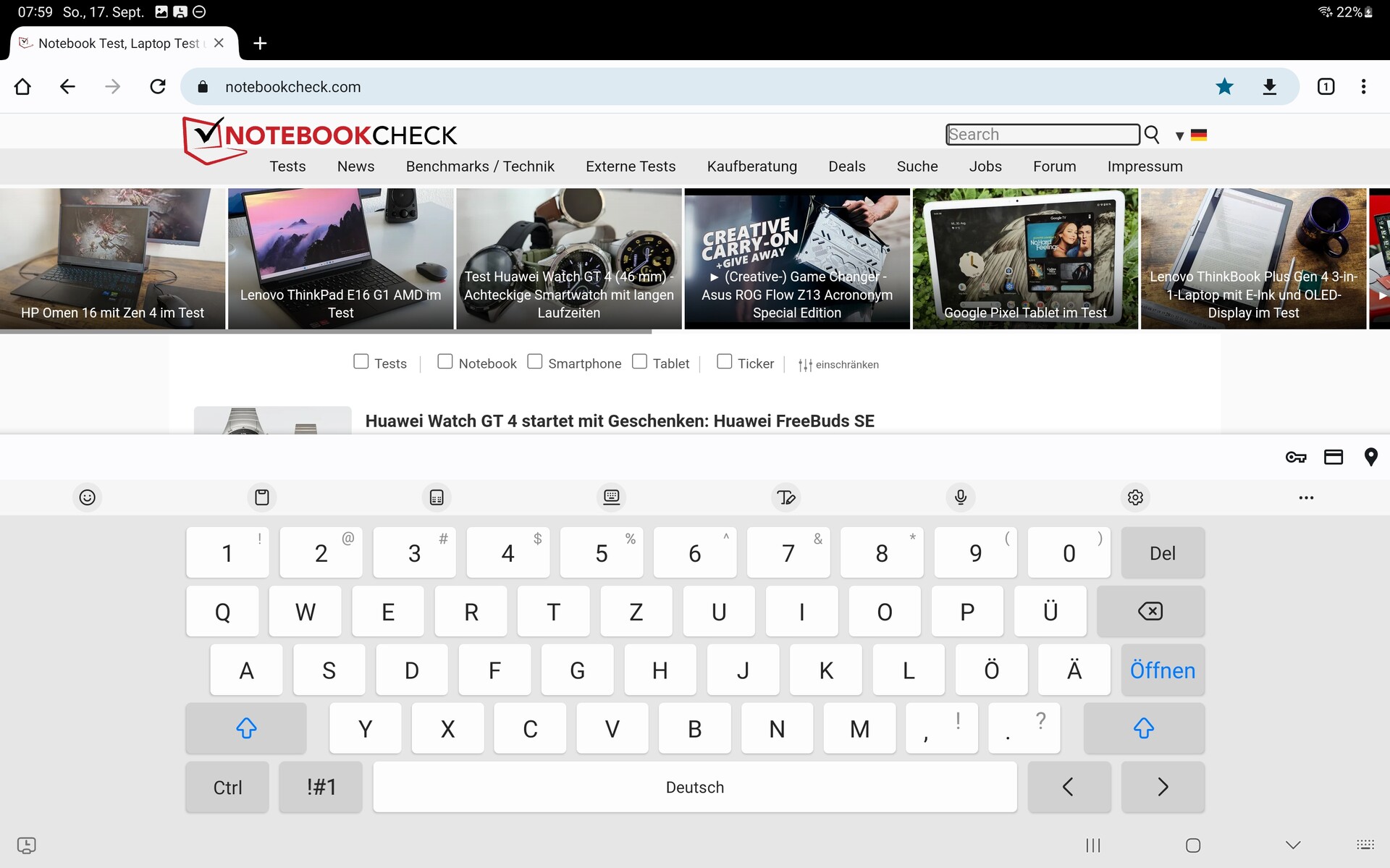This screenshot has width=1390, height=868.
Task: Switch to handwriting input mode
Action: [x=786, y=497]
